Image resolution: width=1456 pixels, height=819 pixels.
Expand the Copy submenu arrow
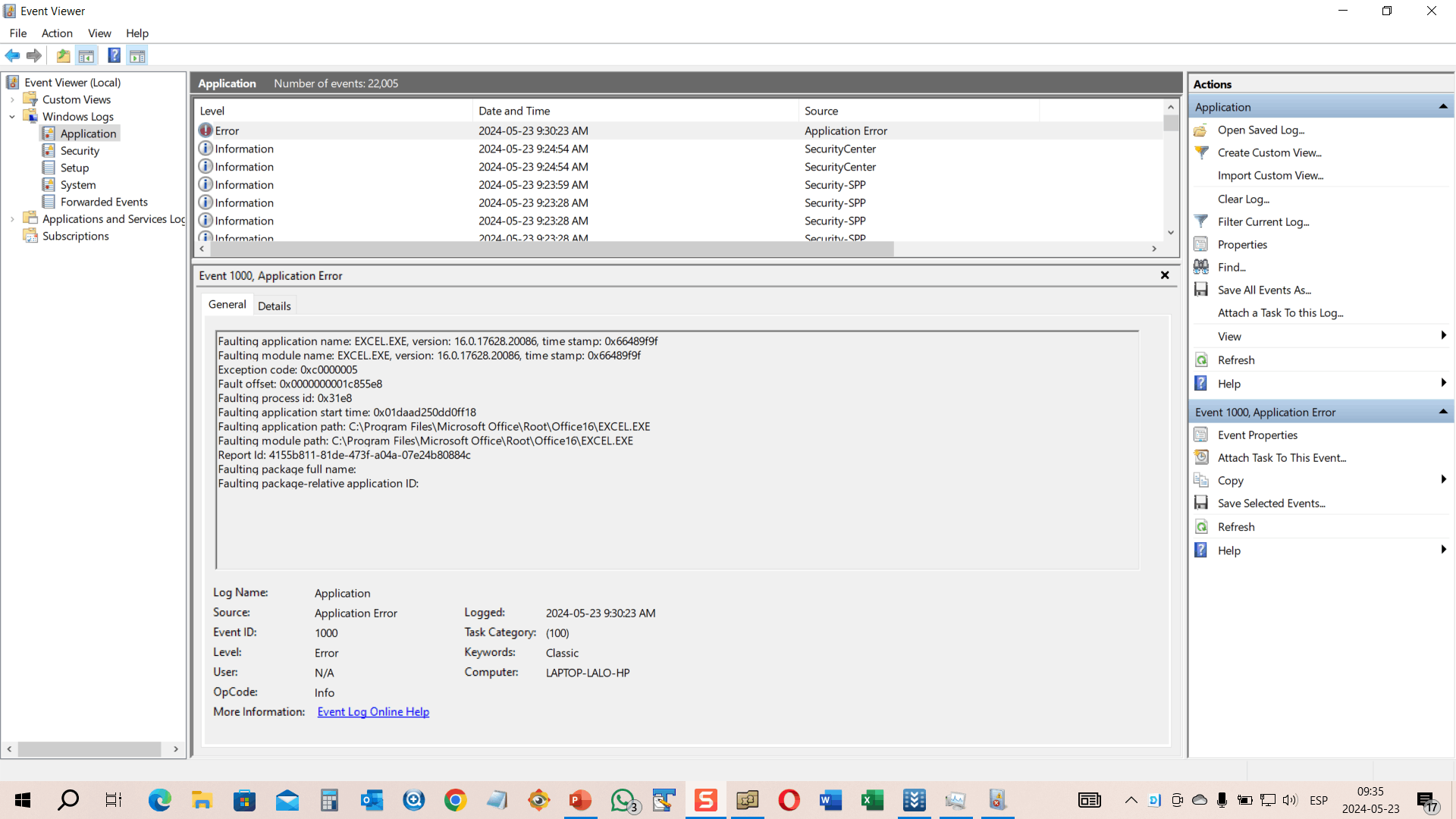[1443, 480]
